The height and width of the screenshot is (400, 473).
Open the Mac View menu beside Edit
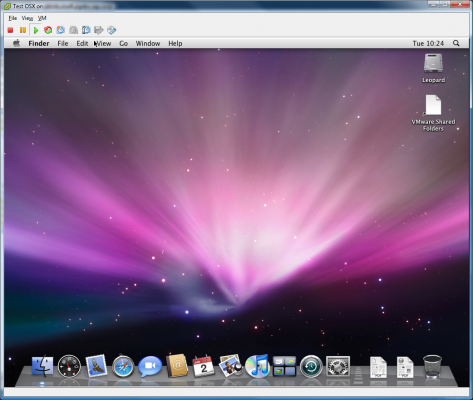[x=103, y=43]
